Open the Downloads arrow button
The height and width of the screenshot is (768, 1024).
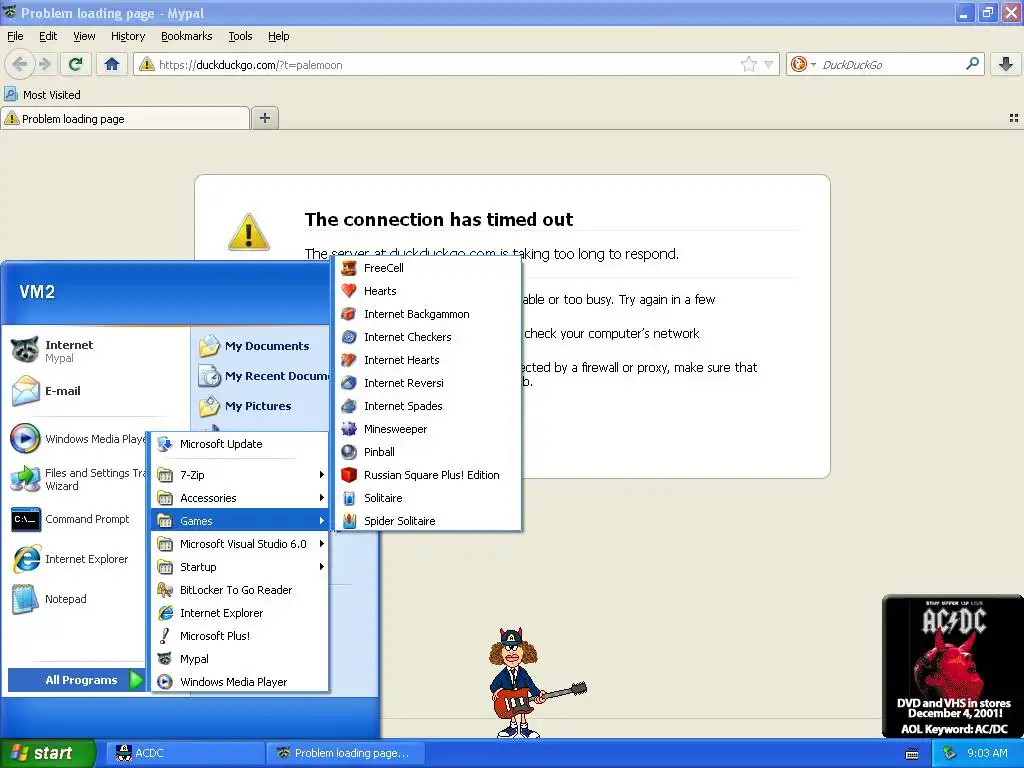pyautogui.click(x=1006, y=64)
